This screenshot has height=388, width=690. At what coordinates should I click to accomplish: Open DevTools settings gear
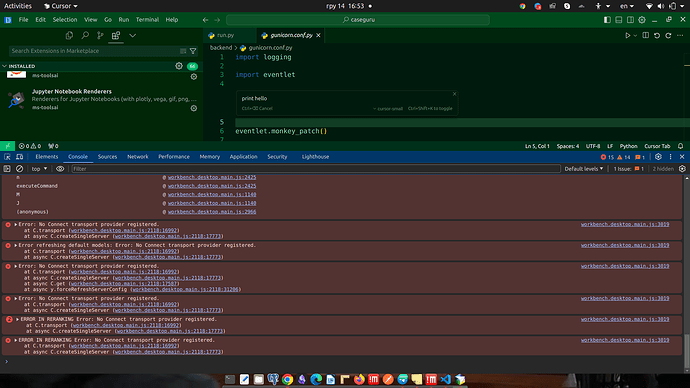[x=658, y=157]
